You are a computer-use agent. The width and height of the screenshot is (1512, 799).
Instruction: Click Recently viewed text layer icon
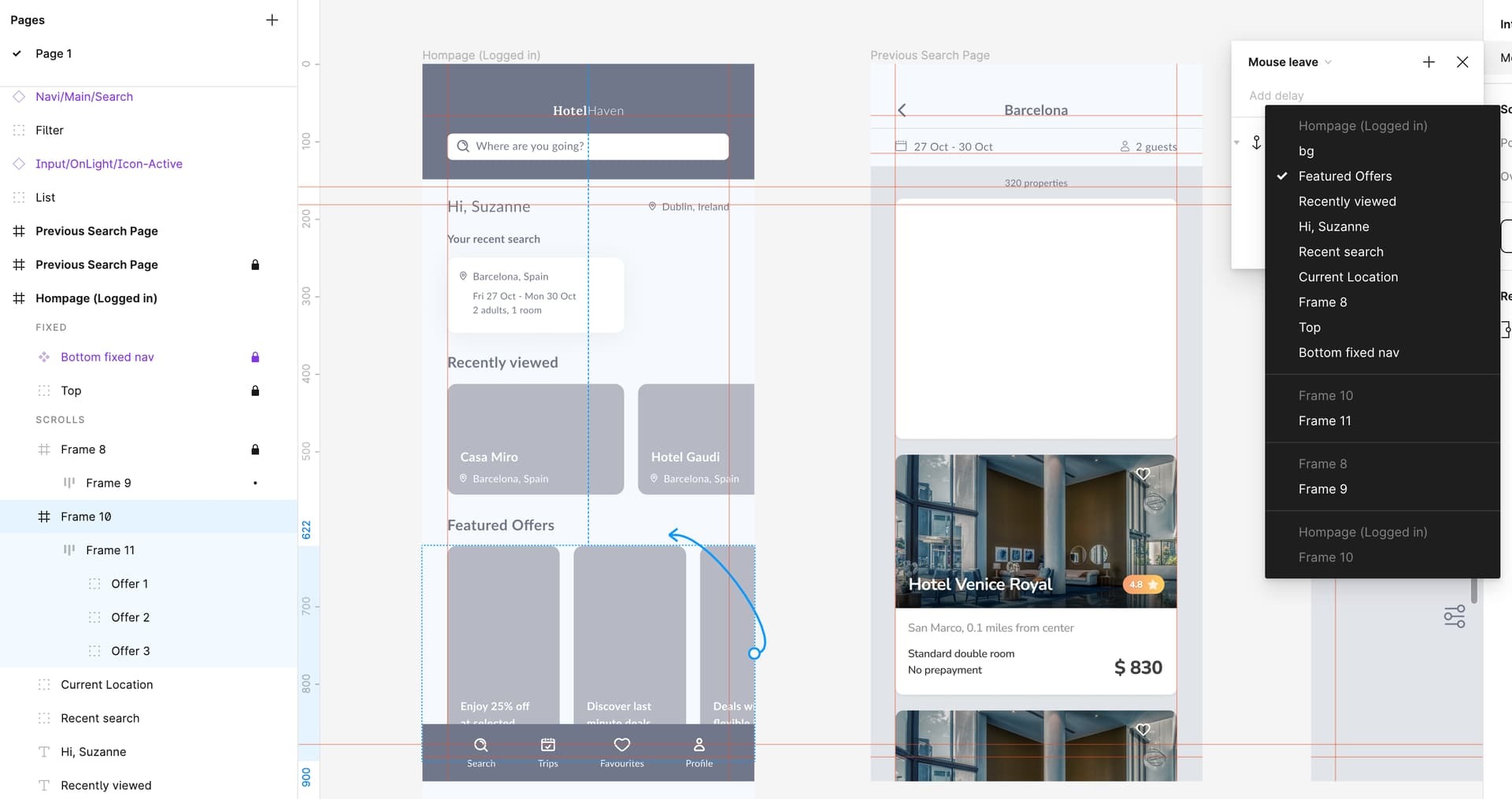[44, 786]
